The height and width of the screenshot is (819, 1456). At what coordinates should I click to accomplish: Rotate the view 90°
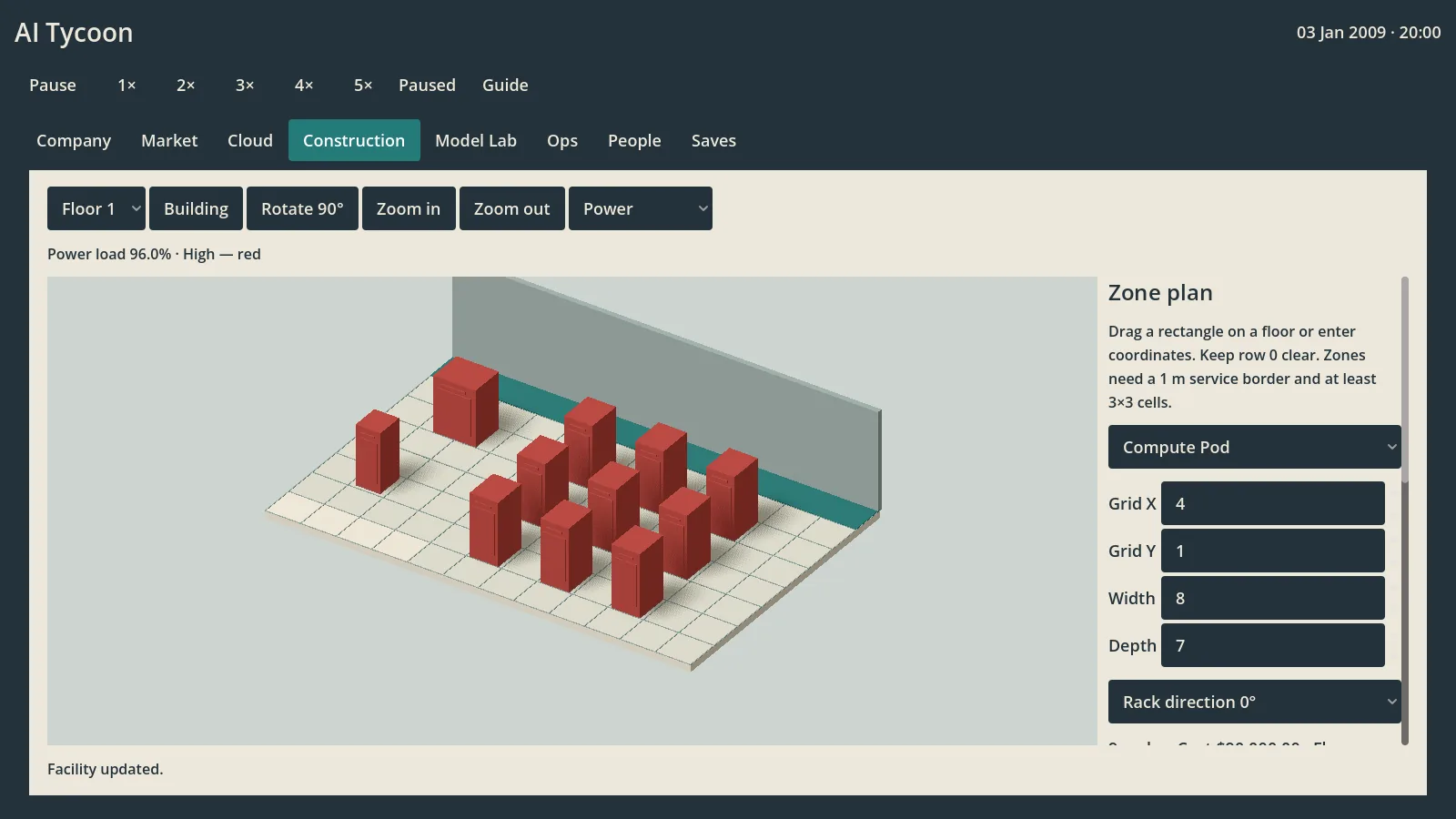[302, 208]
